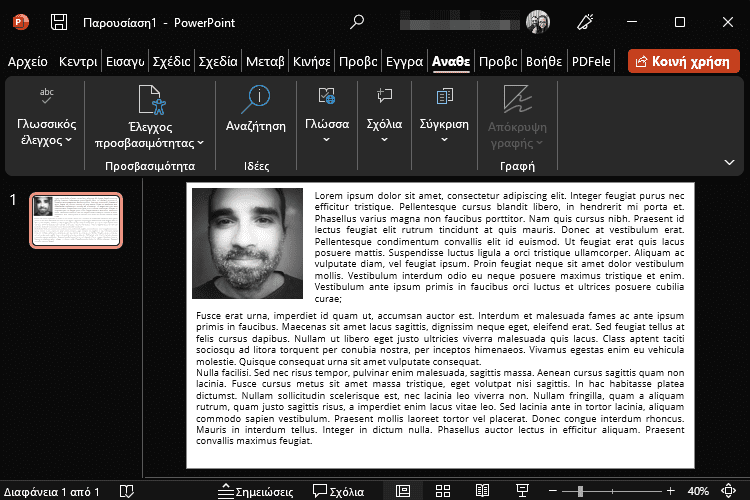Open the Γλώσσα language tools icon

[x=327, y=96]
